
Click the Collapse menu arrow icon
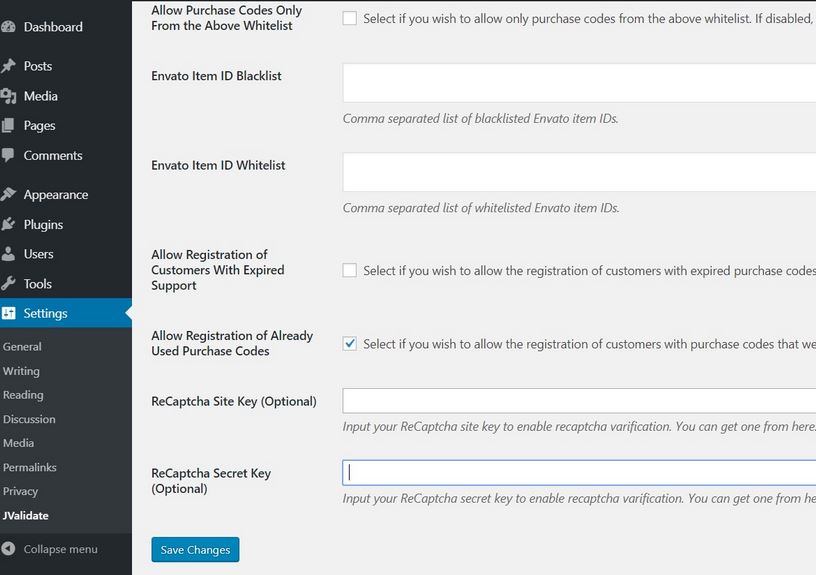(x=8, y=549)
